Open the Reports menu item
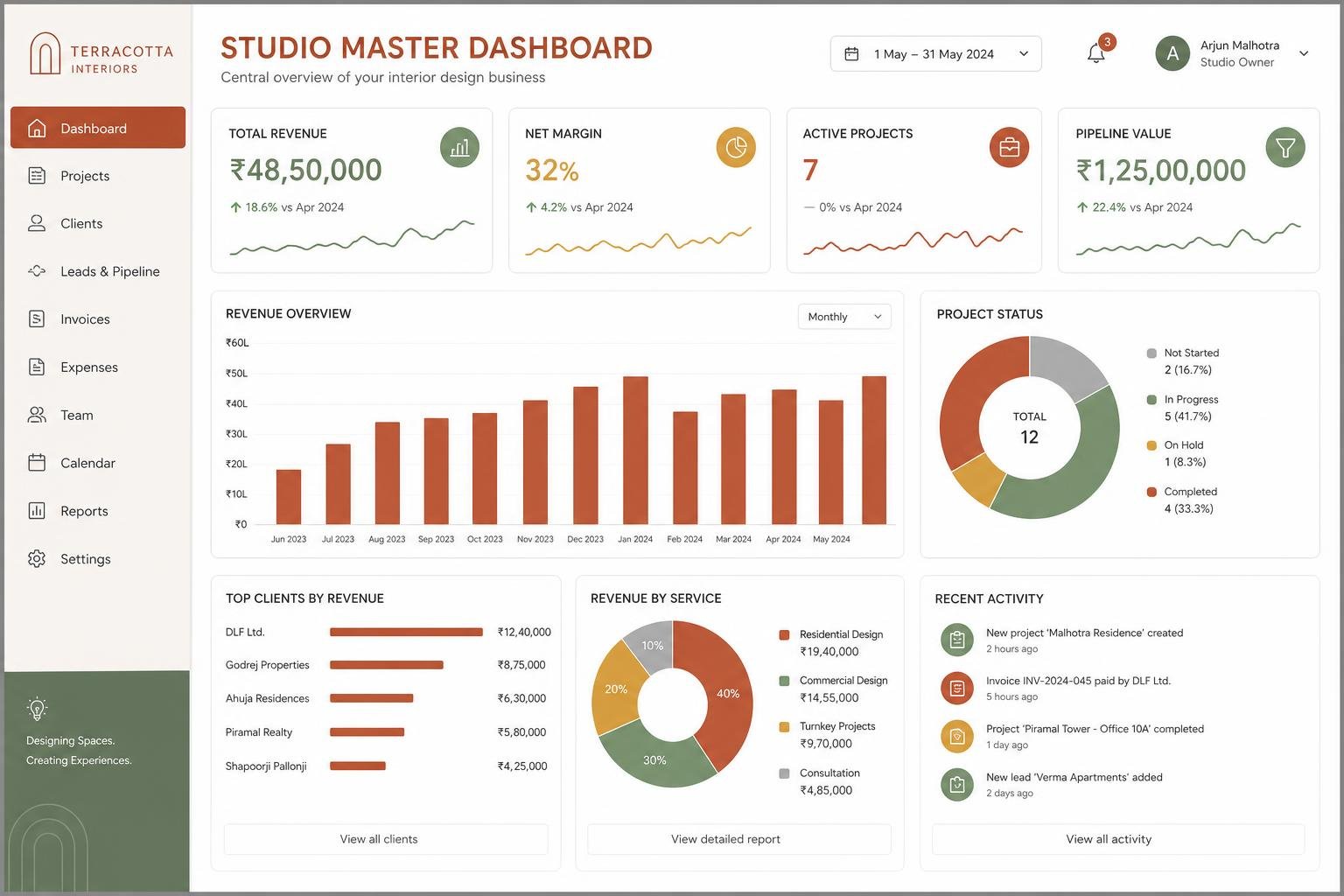This screenshot has height=896, width=1344. [x=98, y=510]
